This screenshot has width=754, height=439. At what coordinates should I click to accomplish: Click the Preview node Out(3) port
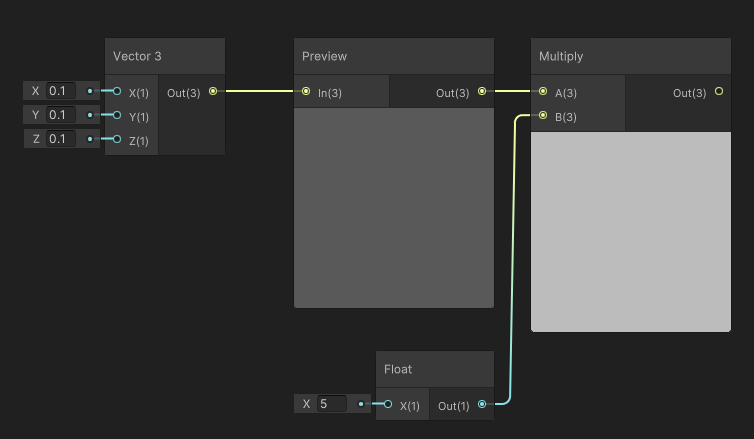[x=482, y=91]
